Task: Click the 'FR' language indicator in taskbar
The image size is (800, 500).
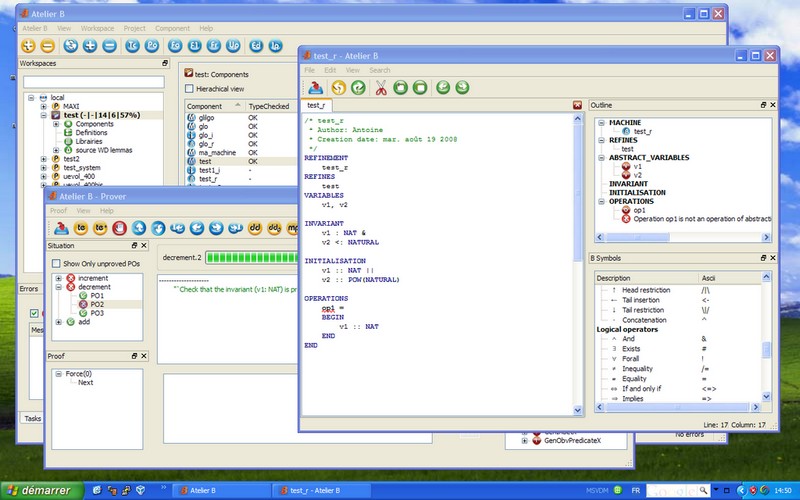Action: [x=636, y=490]
